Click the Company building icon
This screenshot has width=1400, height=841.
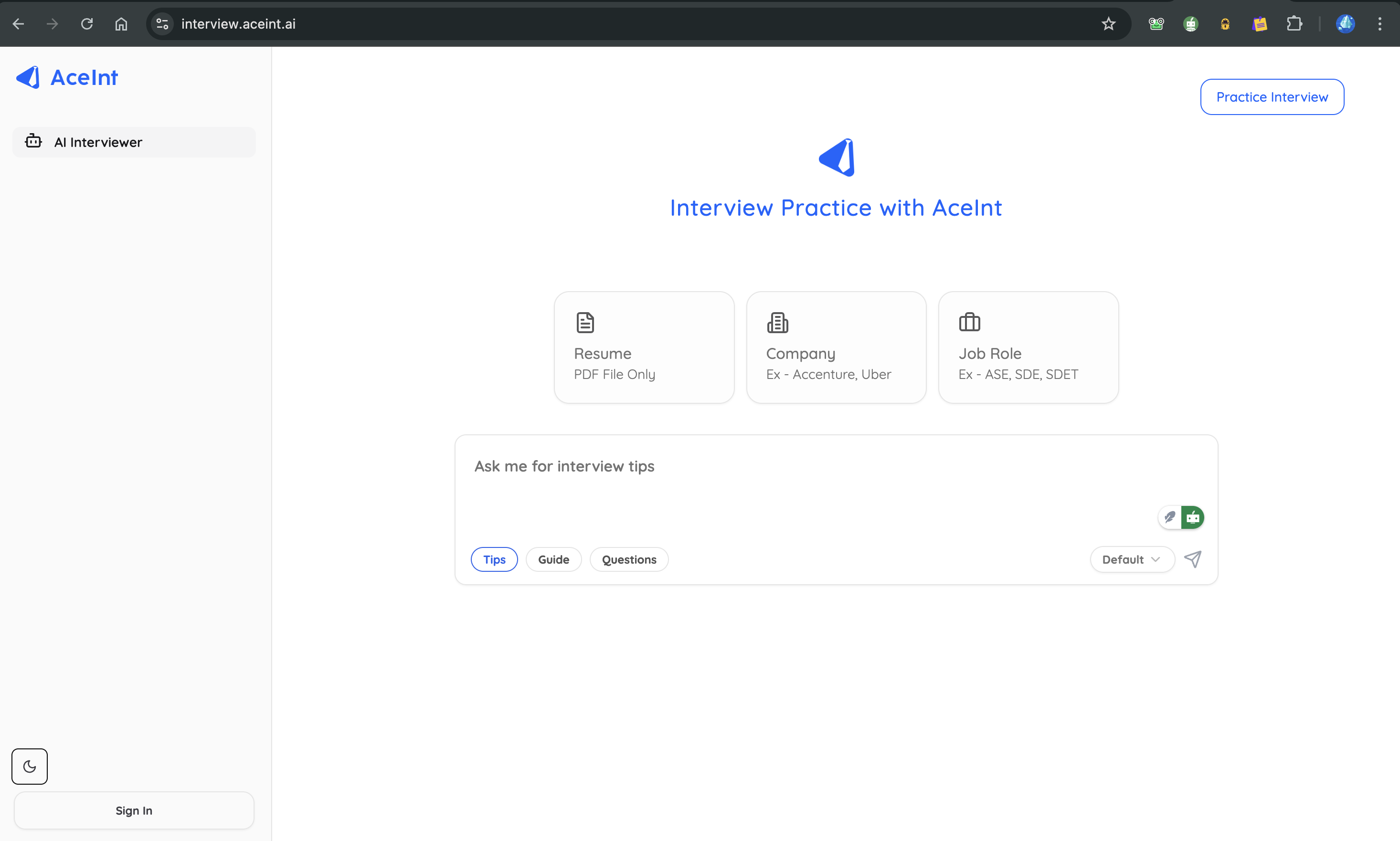[x=778, y=323]
